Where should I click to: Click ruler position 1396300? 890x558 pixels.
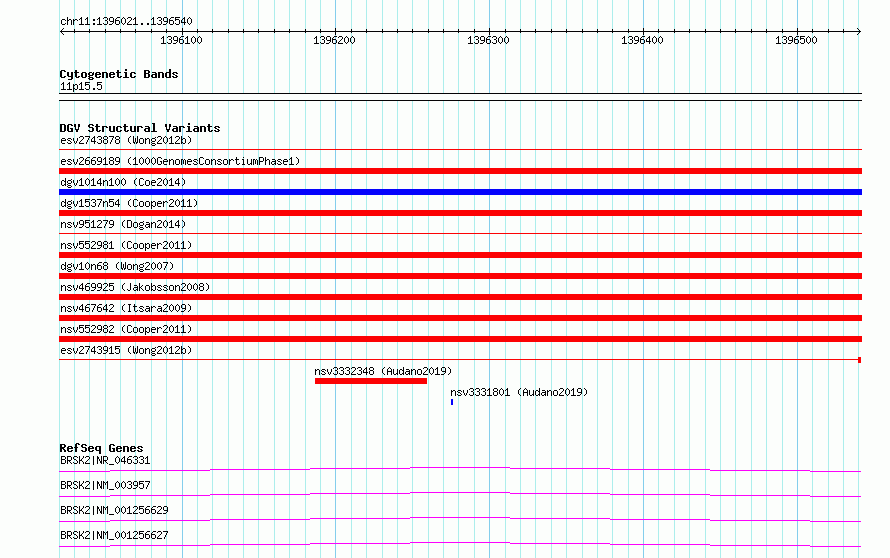click(x=488, y=40)
